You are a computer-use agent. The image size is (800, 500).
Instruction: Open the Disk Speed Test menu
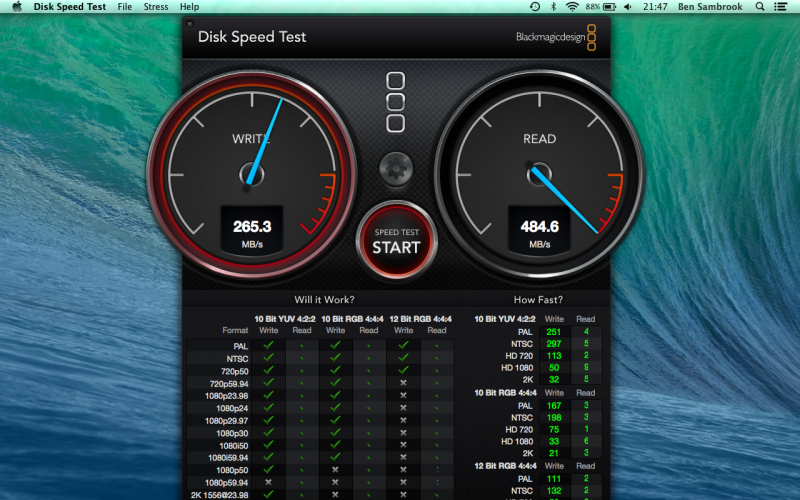(x=70, y=7)
